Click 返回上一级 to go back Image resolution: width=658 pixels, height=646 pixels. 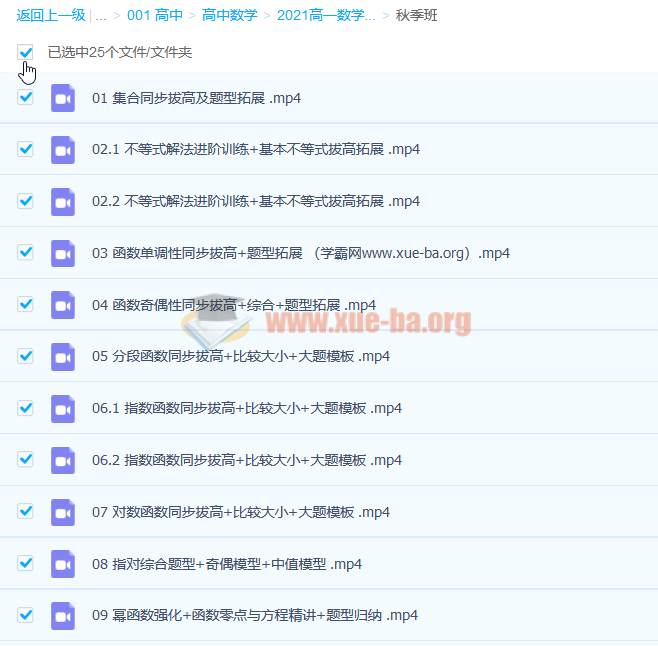click(x=51, y=15)
